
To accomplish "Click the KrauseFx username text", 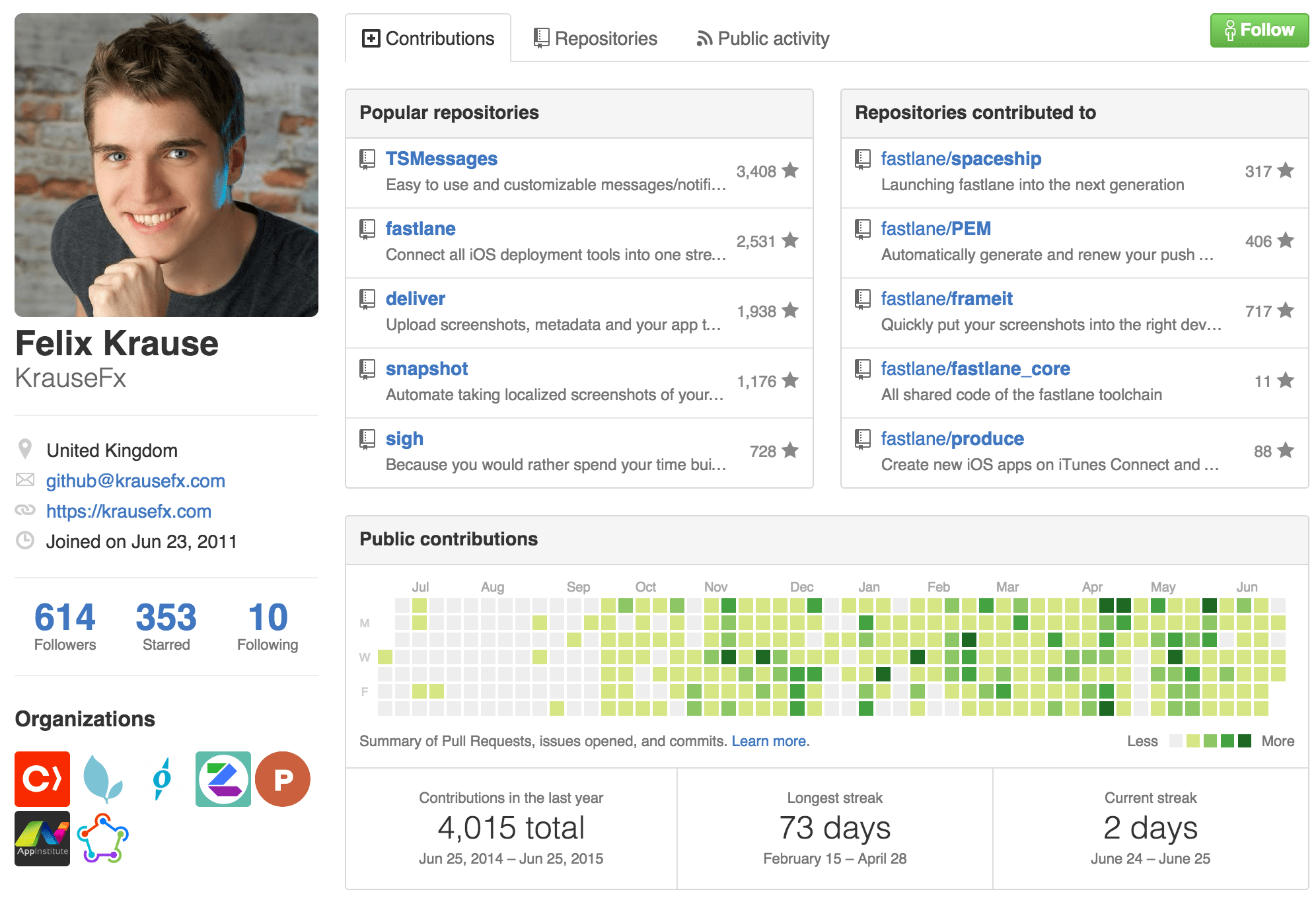I will click(x=71, y=378).
